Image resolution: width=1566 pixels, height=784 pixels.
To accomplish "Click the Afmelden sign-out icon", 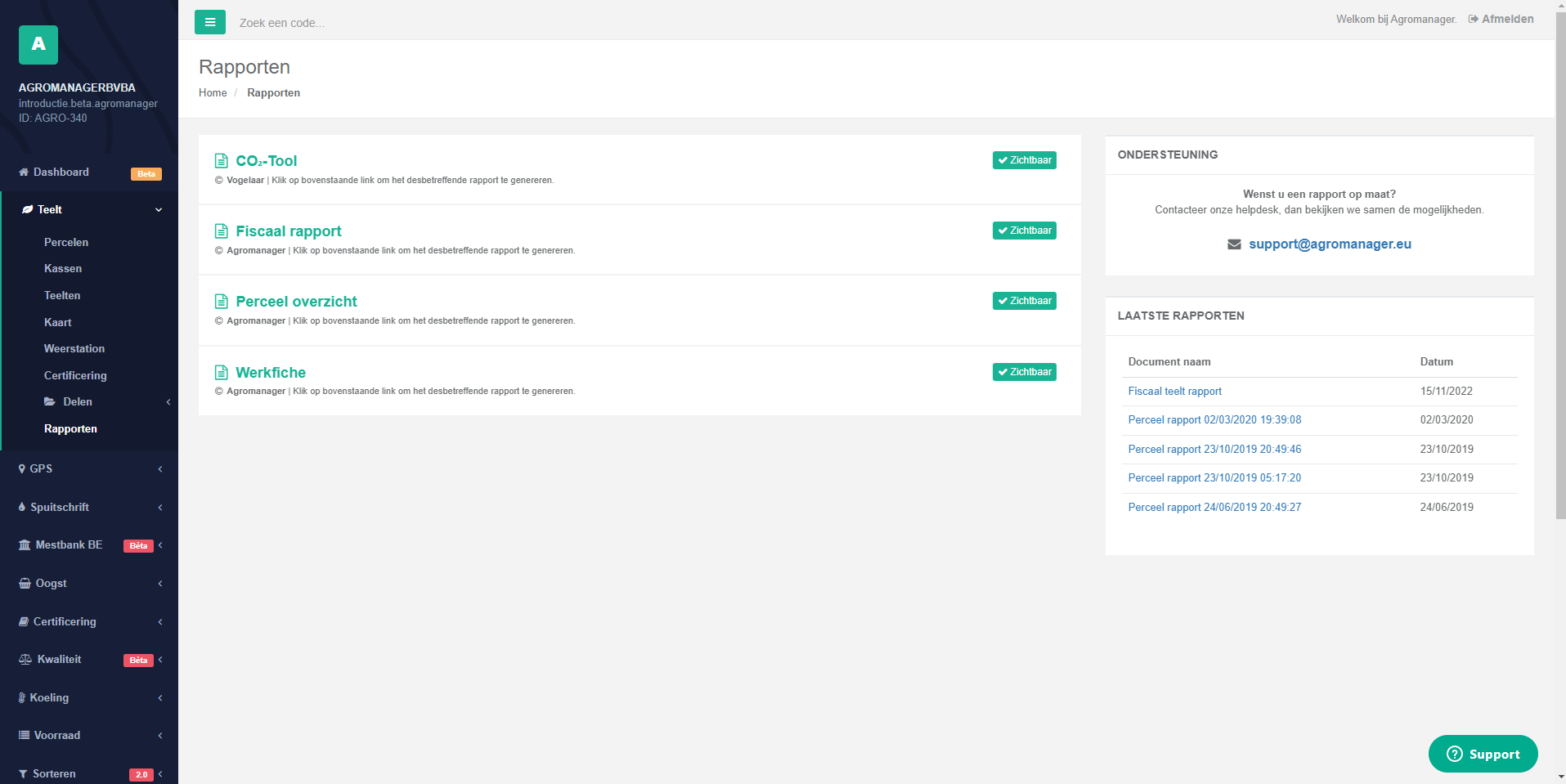I will click(x=1474, y=20).
